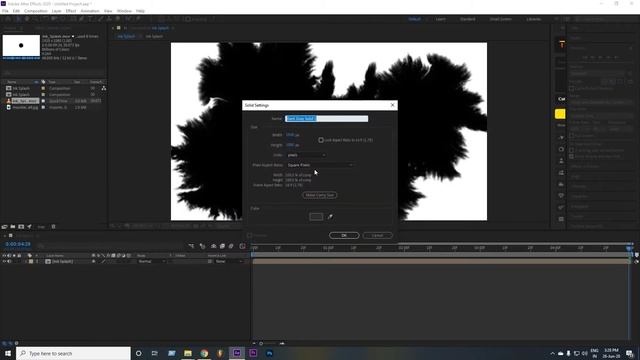Click the Task View taskbar icon
640x360 pixels.
coord(155,353)
